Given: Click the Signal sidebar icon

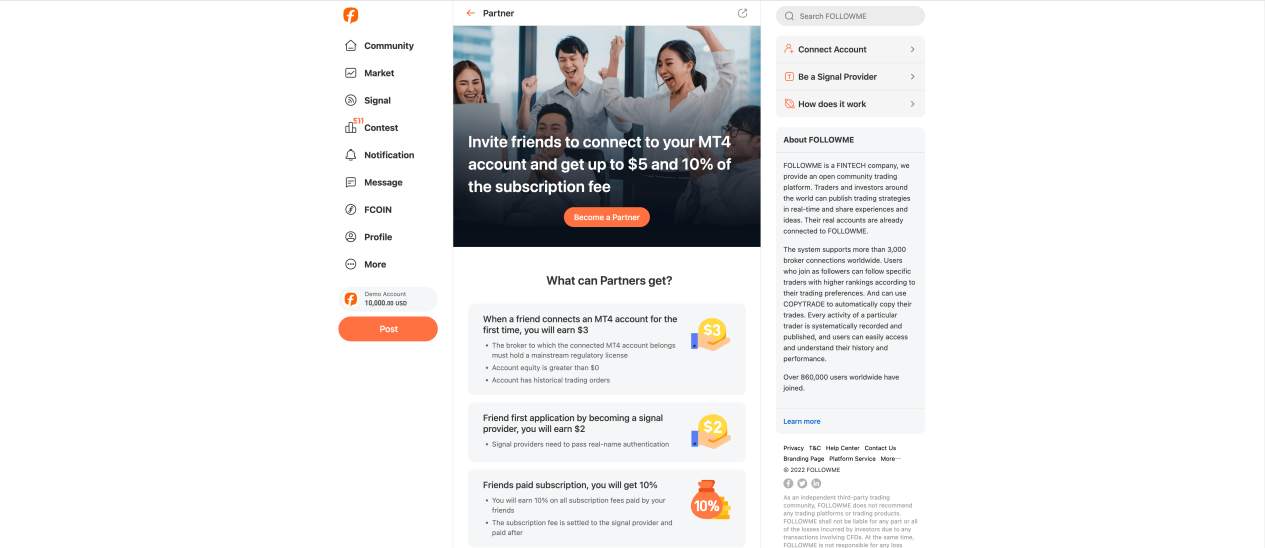Looking at the screenshot, I should point(351,100).
